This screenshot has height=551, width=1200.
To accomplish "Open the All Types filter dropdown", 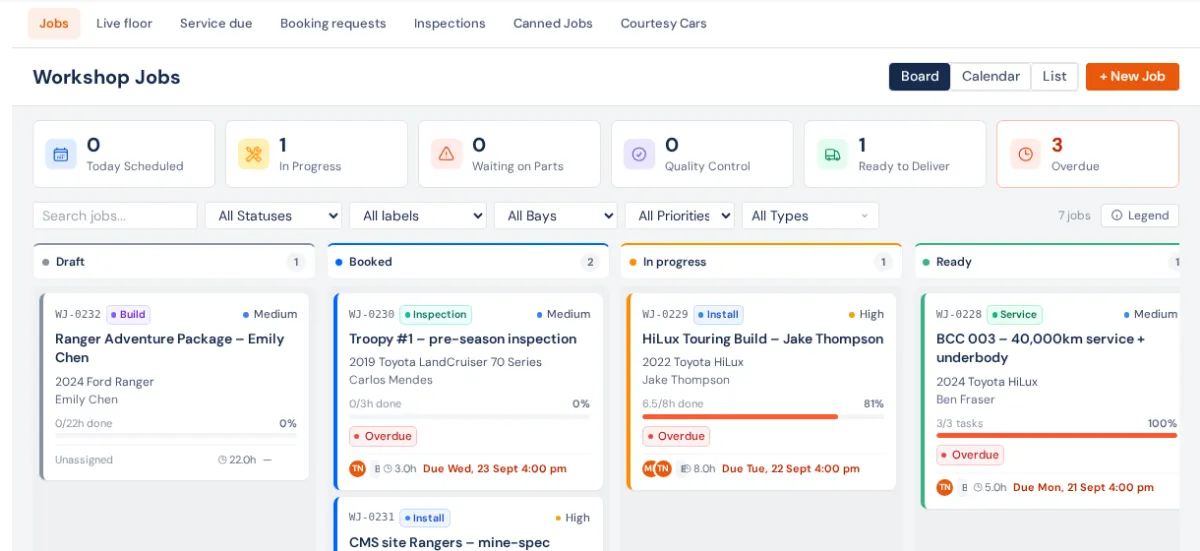I will [x=810, y=215].
